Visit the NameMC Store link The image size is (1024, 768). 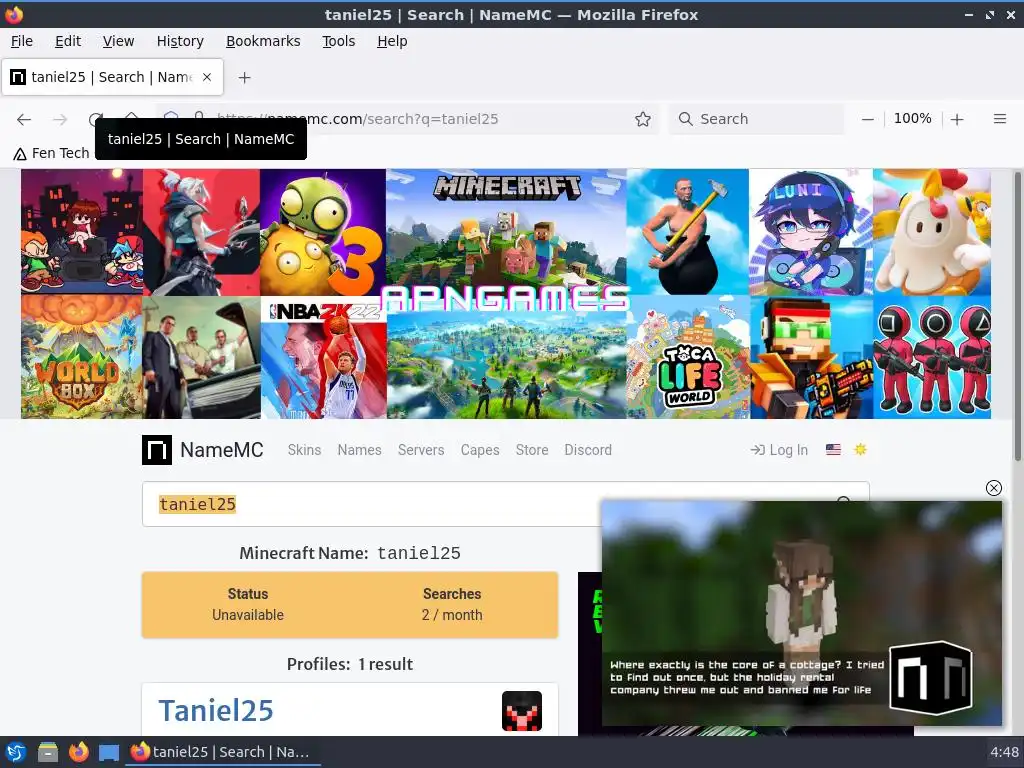532,450
